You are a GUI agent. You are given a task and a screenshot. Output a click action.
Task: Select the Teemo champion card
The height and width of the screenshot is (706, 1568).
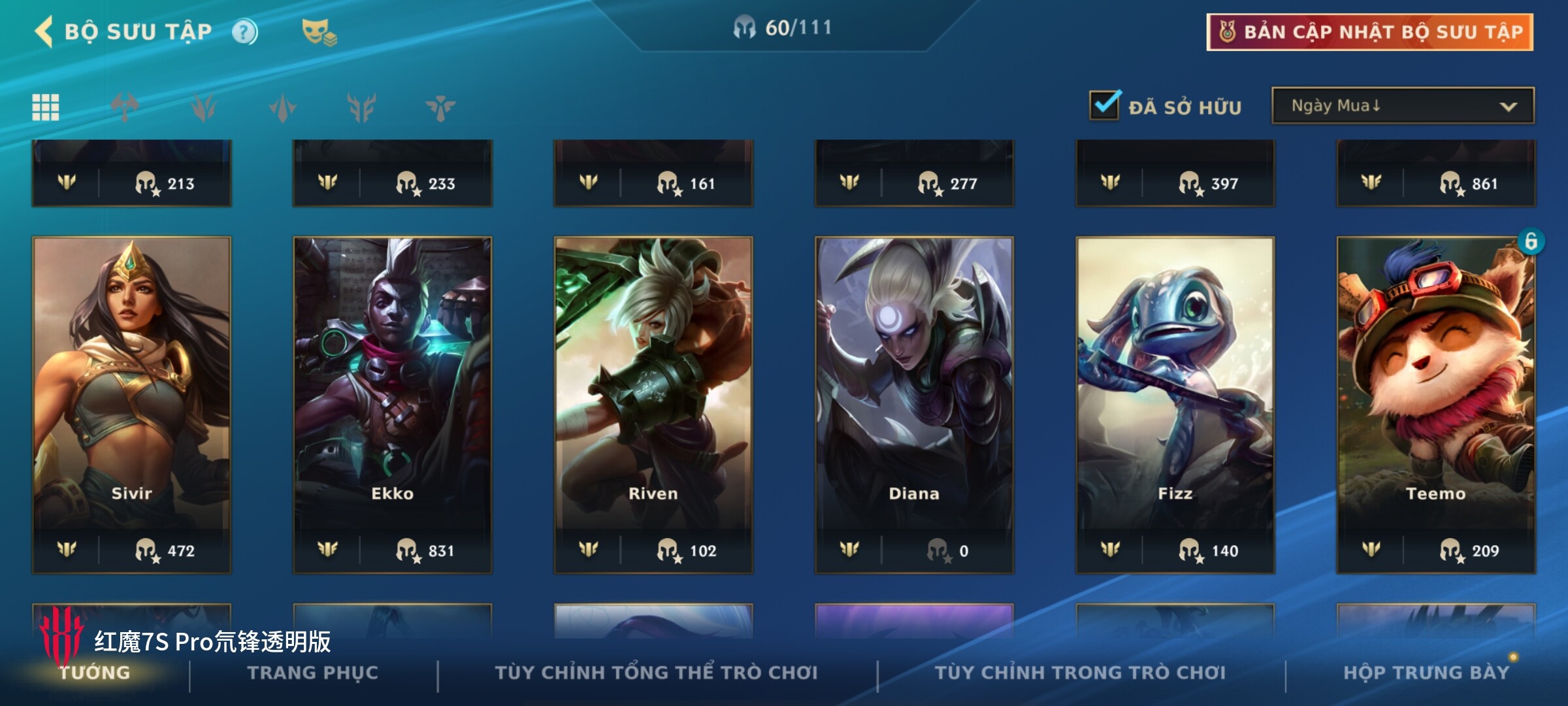1436,405
